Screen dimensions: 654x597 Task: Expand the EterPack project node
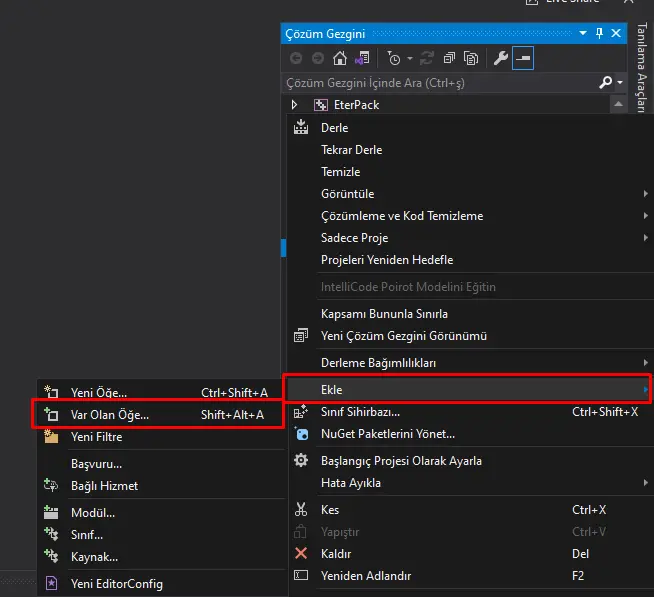tap(294, 105)
